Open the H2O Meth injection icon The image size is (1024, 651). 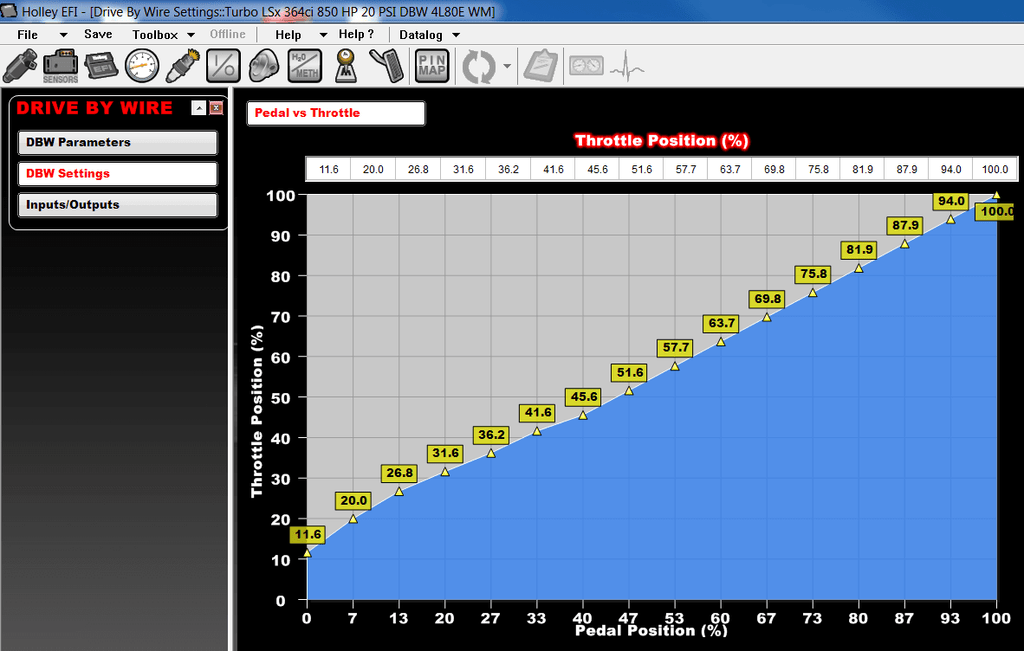305,67
